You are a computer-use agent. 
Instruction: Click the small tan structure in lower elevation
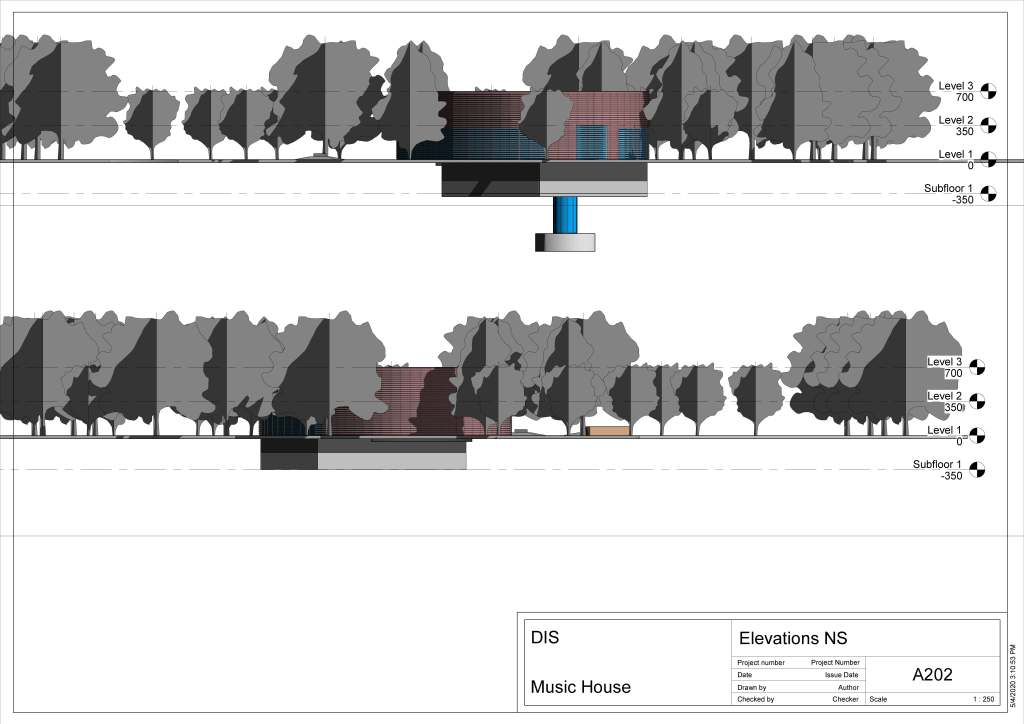pyautogui.click(x=608, y=431)
